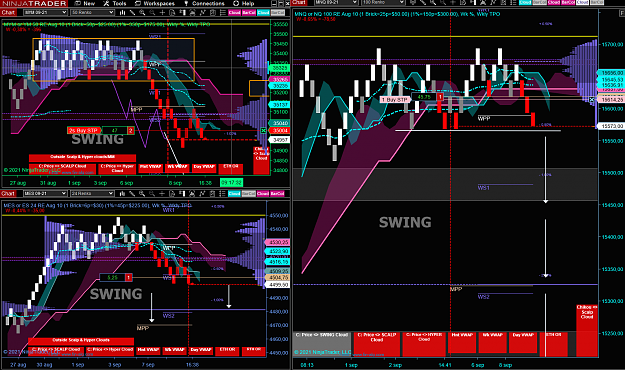Select drawing pencil in MES chart toolbar
The image size is (625, 370).
(x=132, y=193)
